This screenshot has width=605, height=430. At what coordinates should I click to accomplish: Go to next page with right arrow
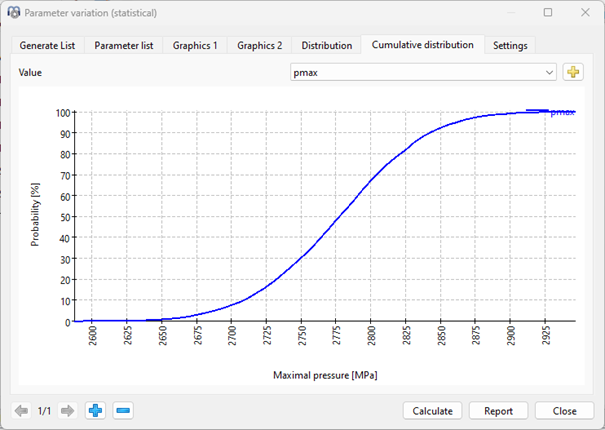tap(67, 411)
